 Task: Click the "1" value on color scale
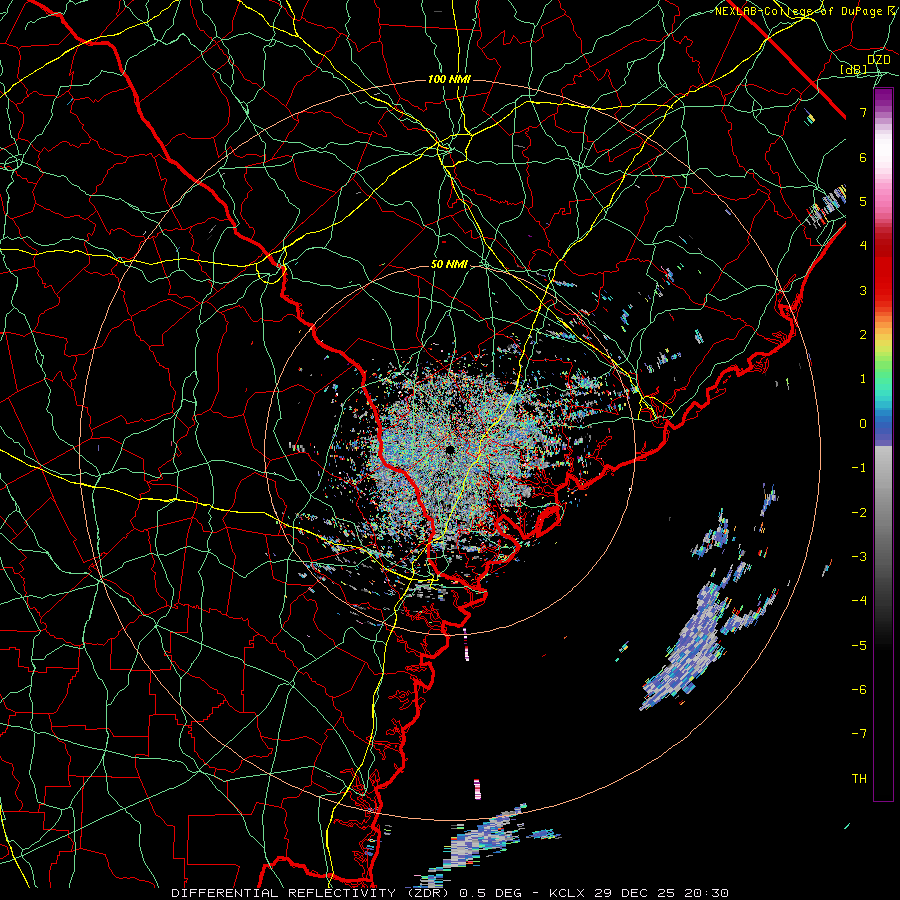pyautogui.click(x=863, y=379)
